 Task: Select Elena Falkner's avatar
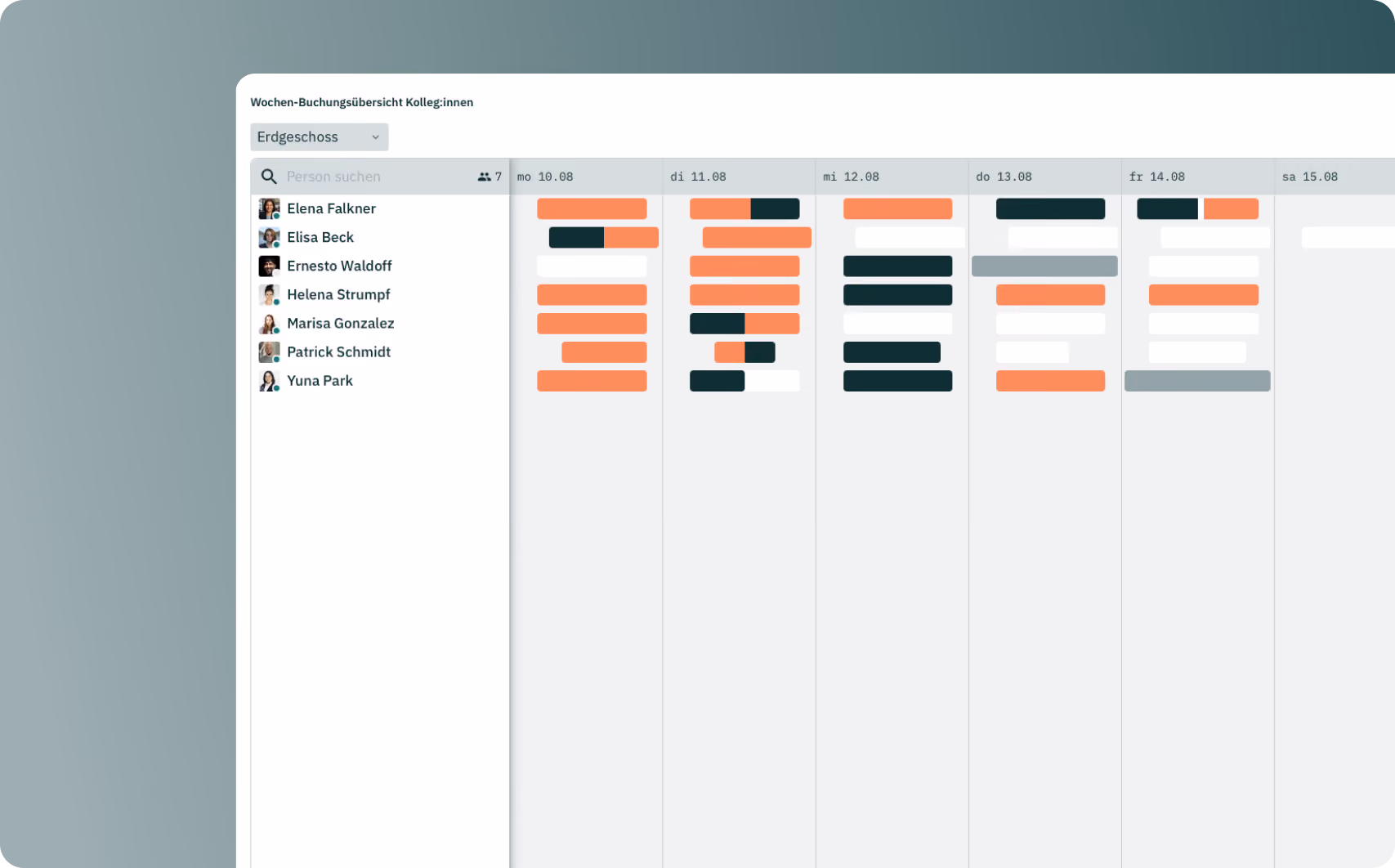click(x=269, y=208)
